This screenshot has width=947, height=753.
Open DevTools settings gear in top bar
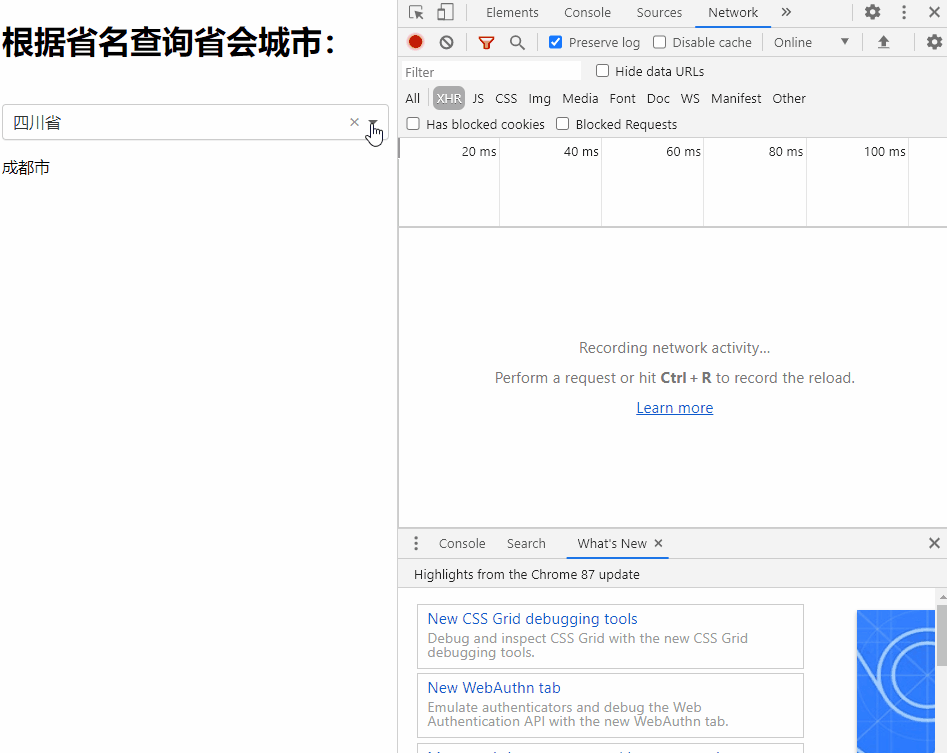[872, 12]
